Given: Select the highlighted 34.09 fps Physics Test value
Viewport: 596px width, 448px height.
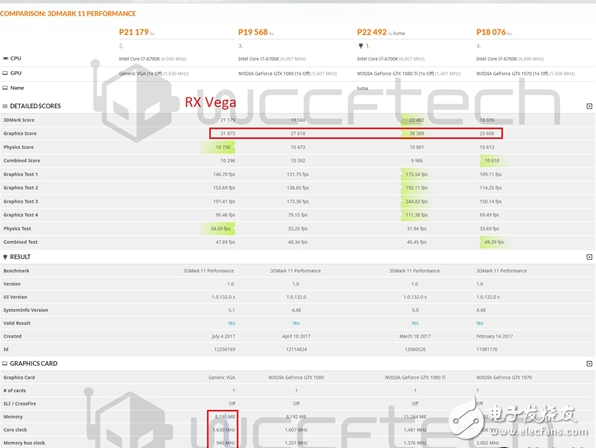Looking at the screenshot, I should point(220,229).
